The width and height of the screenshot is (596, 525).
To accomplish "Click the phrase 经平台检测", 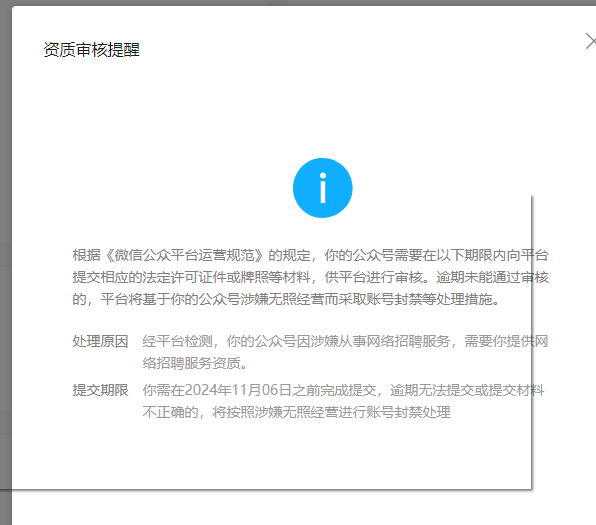I will tap(177, 341).
